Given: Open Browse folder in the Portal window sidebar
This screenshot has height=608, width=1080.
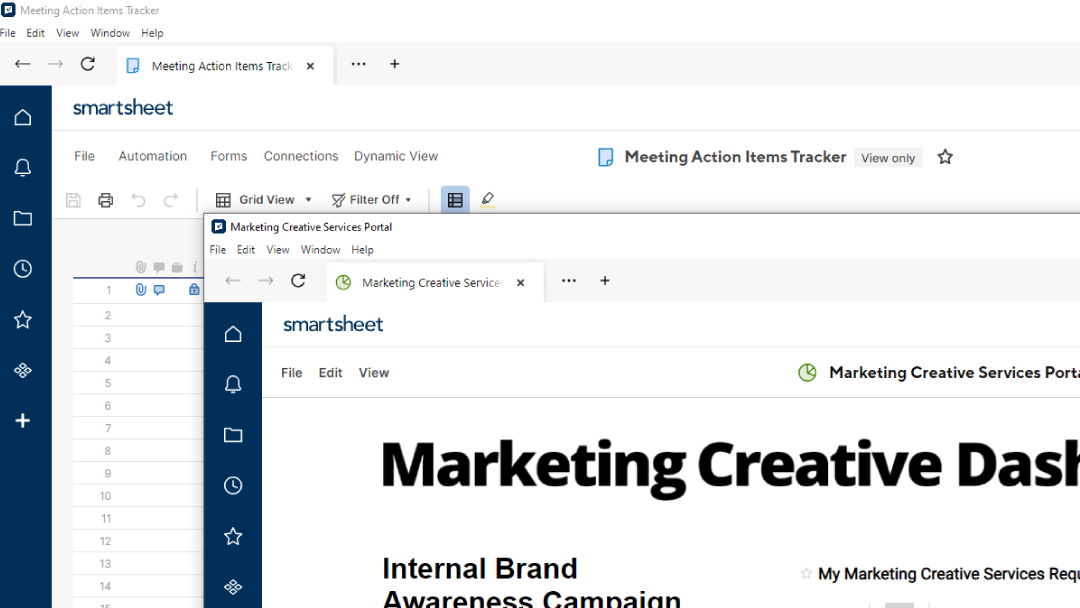Looking at the screenshot, I should click(x=233, y=435).
